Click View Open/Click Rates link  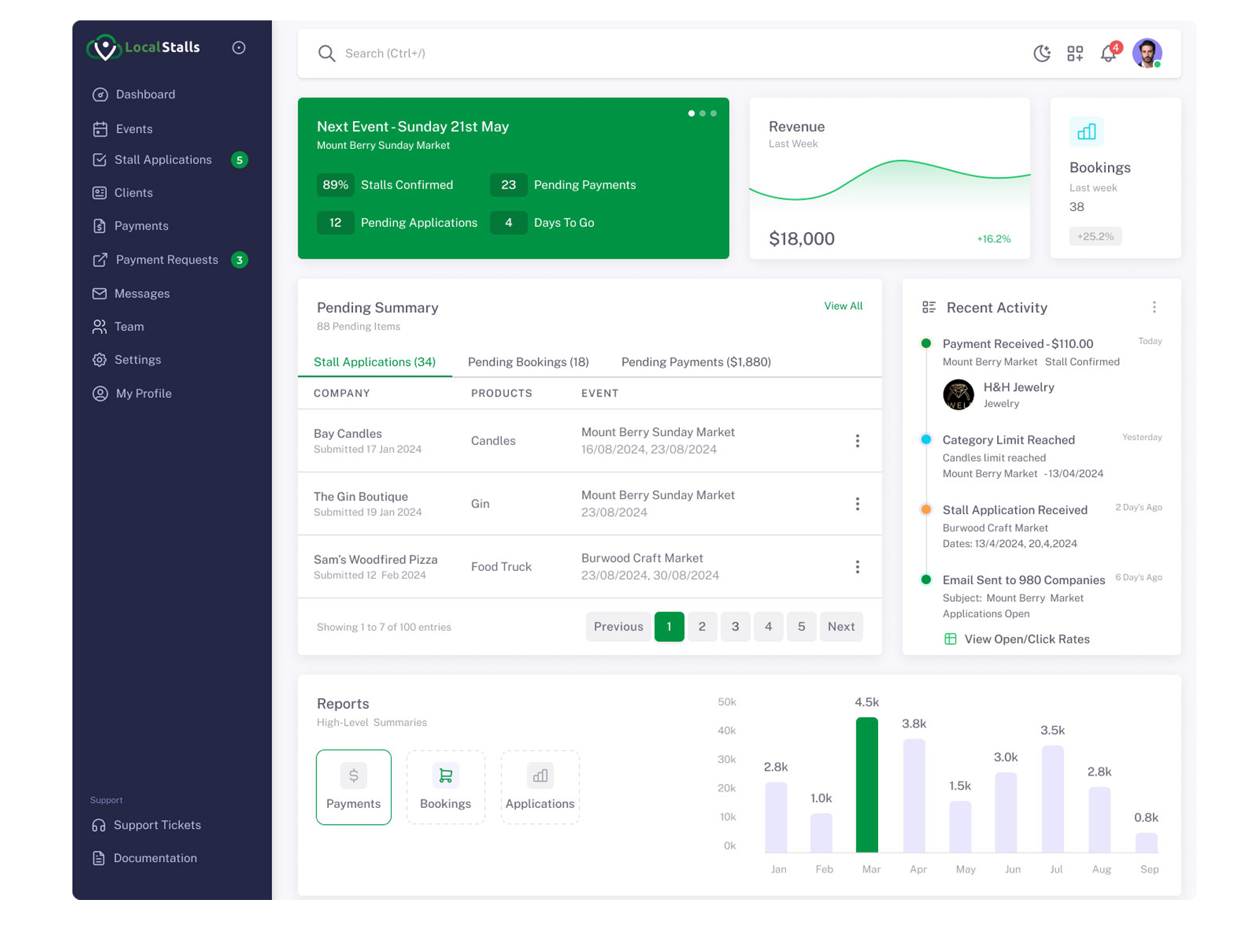[x=1027, y=639]
